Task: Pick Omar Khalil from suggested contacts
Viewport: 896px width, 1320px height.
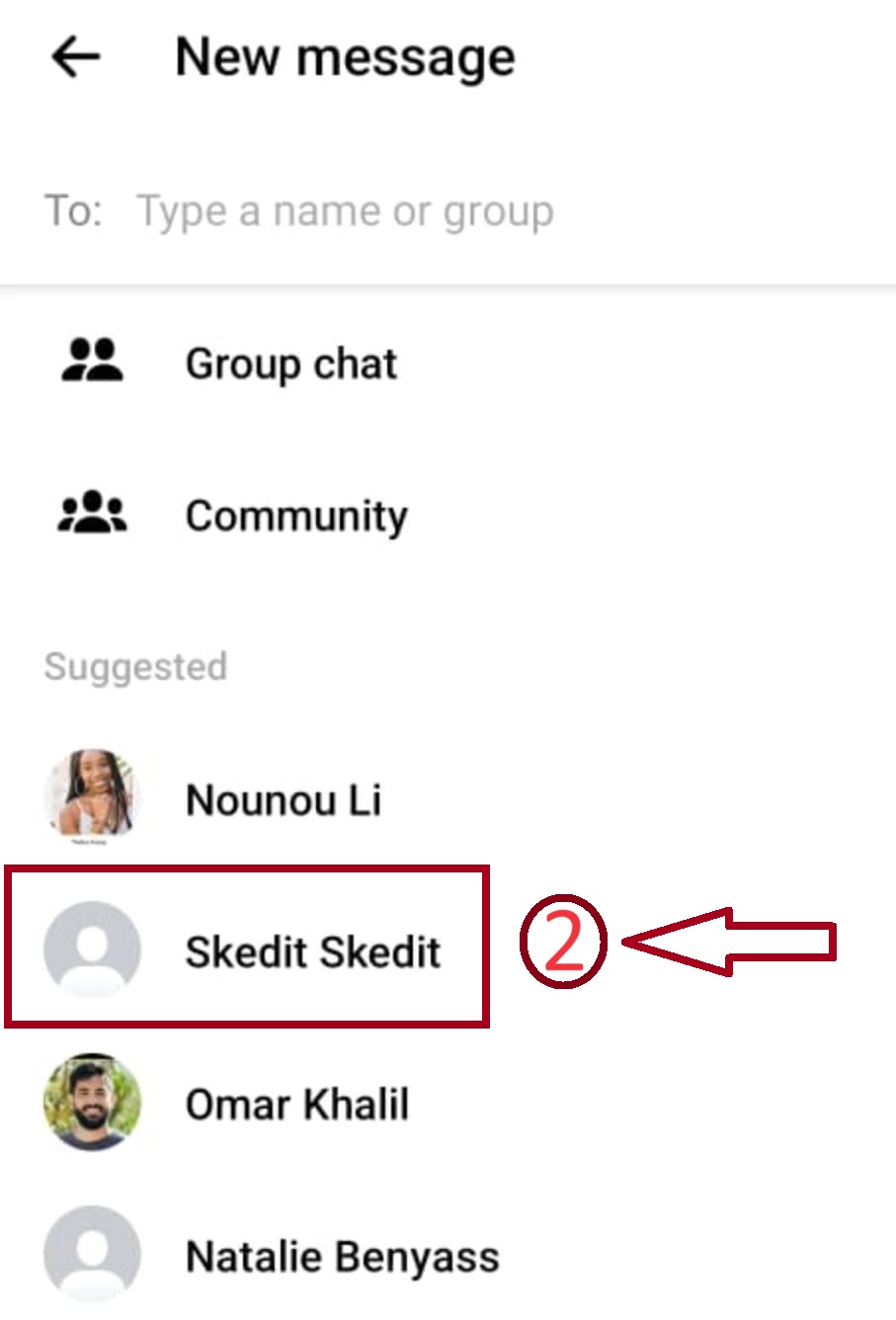Action: coord(297,1104)
